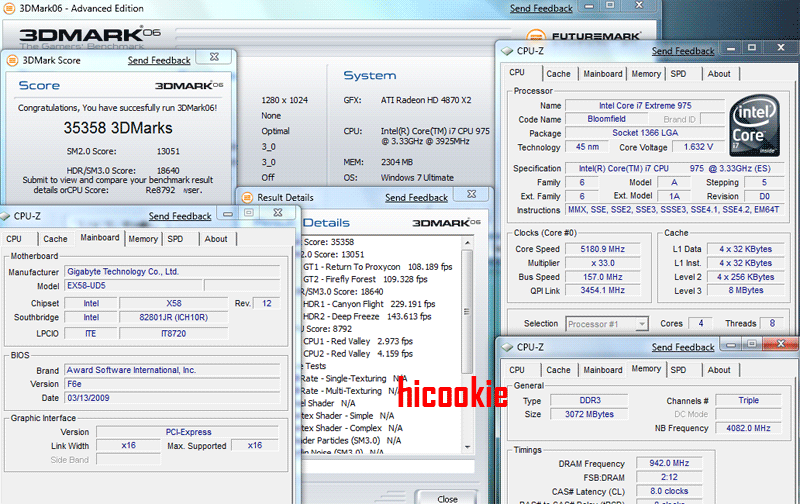800x504 pixels.
Task: Click the GT1 - Return To Proxycon result line
Action: (378, 267)
